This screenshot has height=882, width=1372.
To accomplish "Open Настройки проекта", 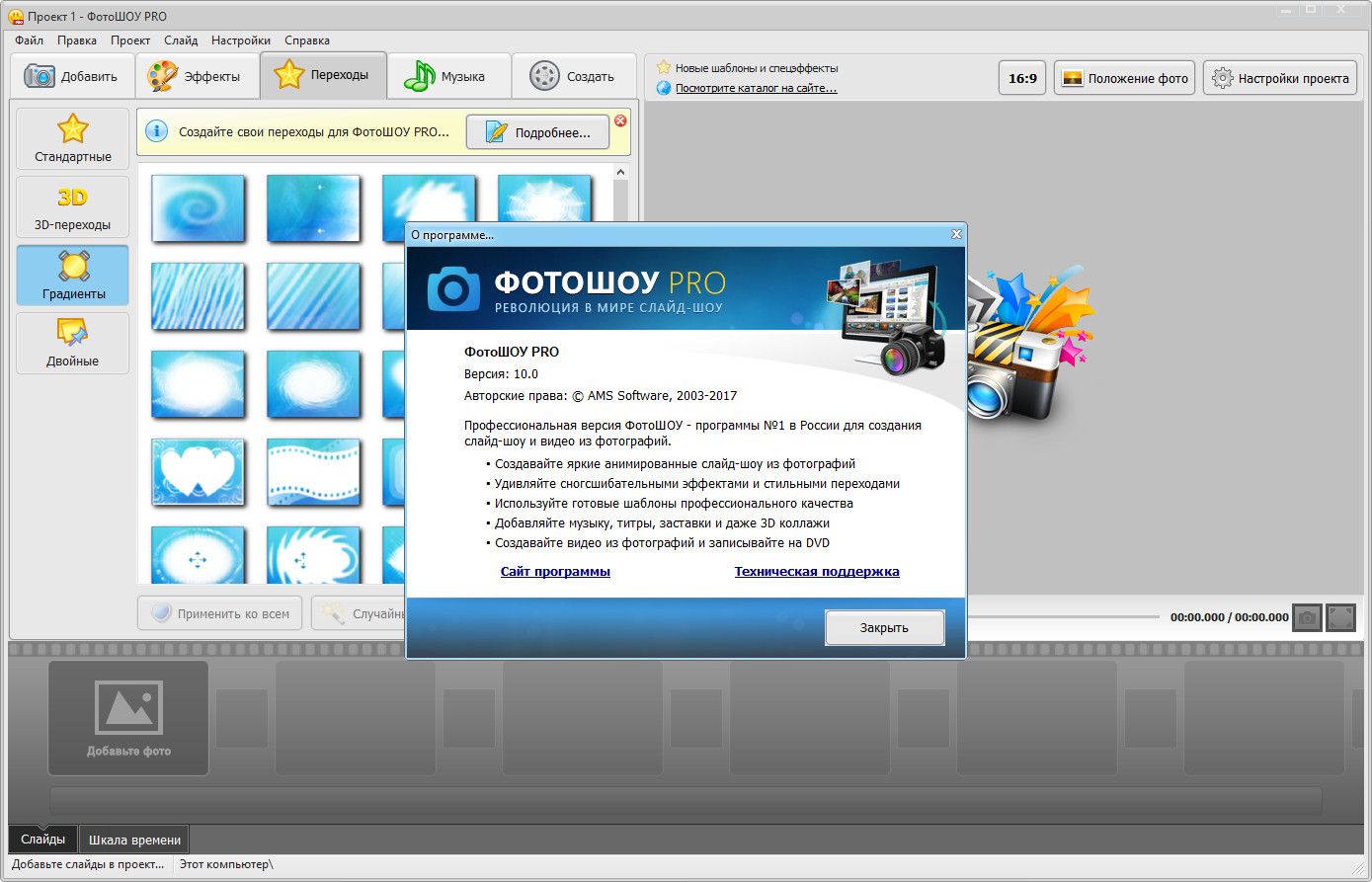I will (1280, 78).
